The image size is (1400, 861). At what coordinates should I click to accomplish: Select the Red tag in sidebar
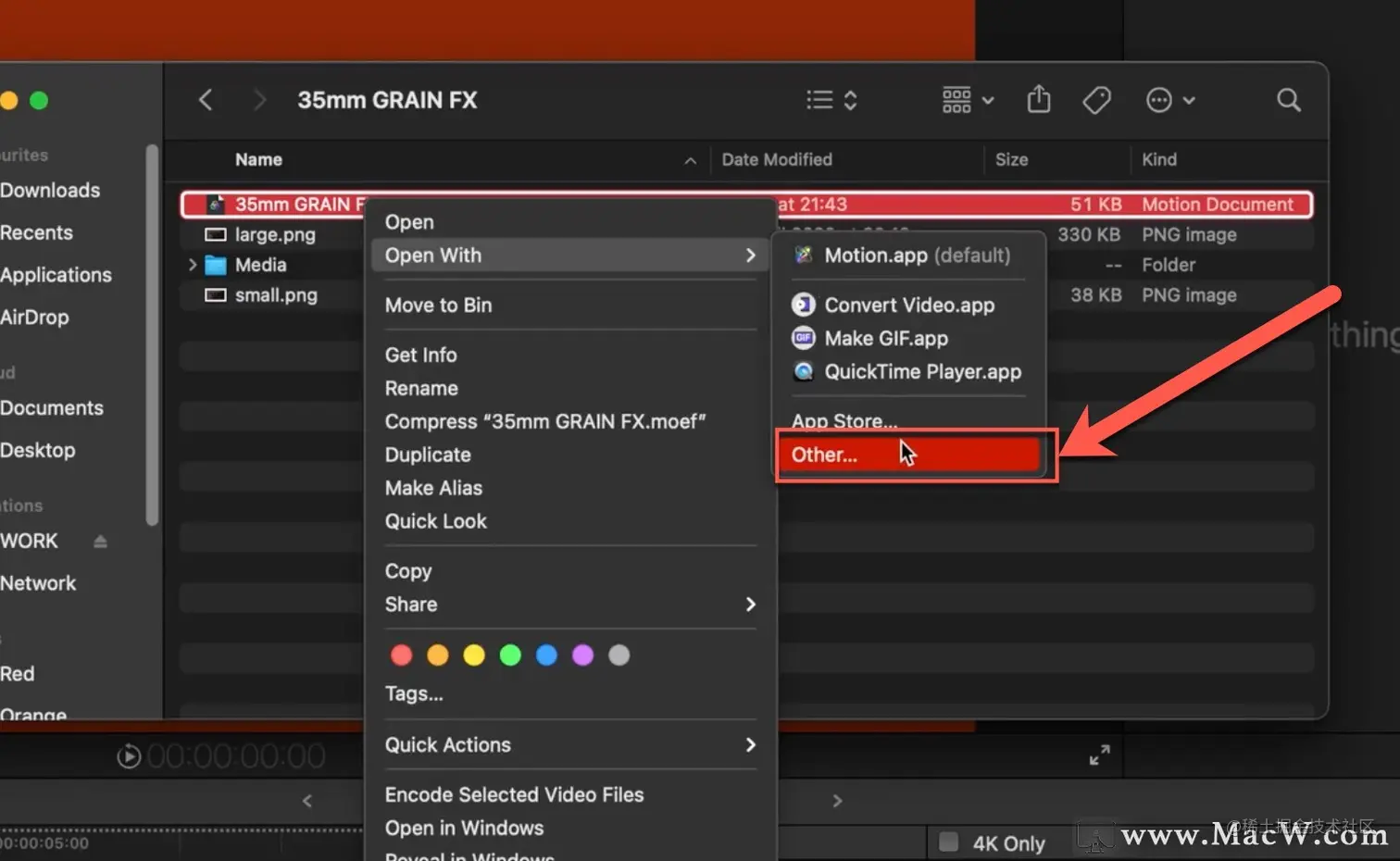[18, 674]
